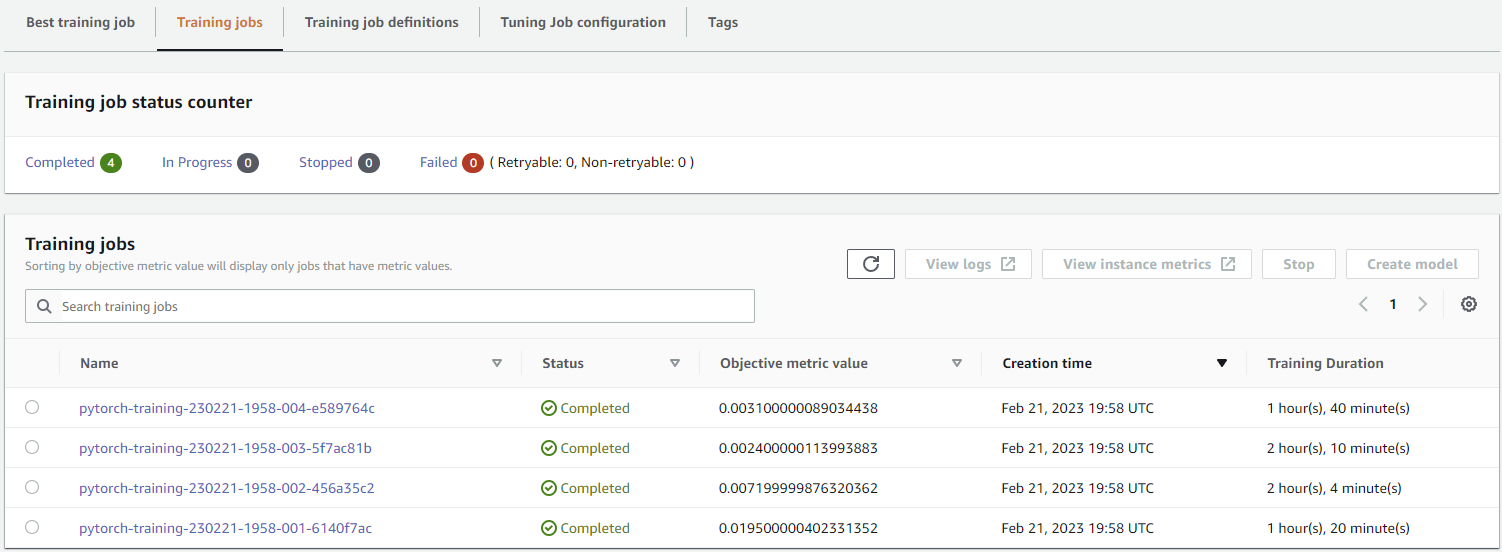
Task: Sort by Name column arrow
Action: (x=497, y=363)
